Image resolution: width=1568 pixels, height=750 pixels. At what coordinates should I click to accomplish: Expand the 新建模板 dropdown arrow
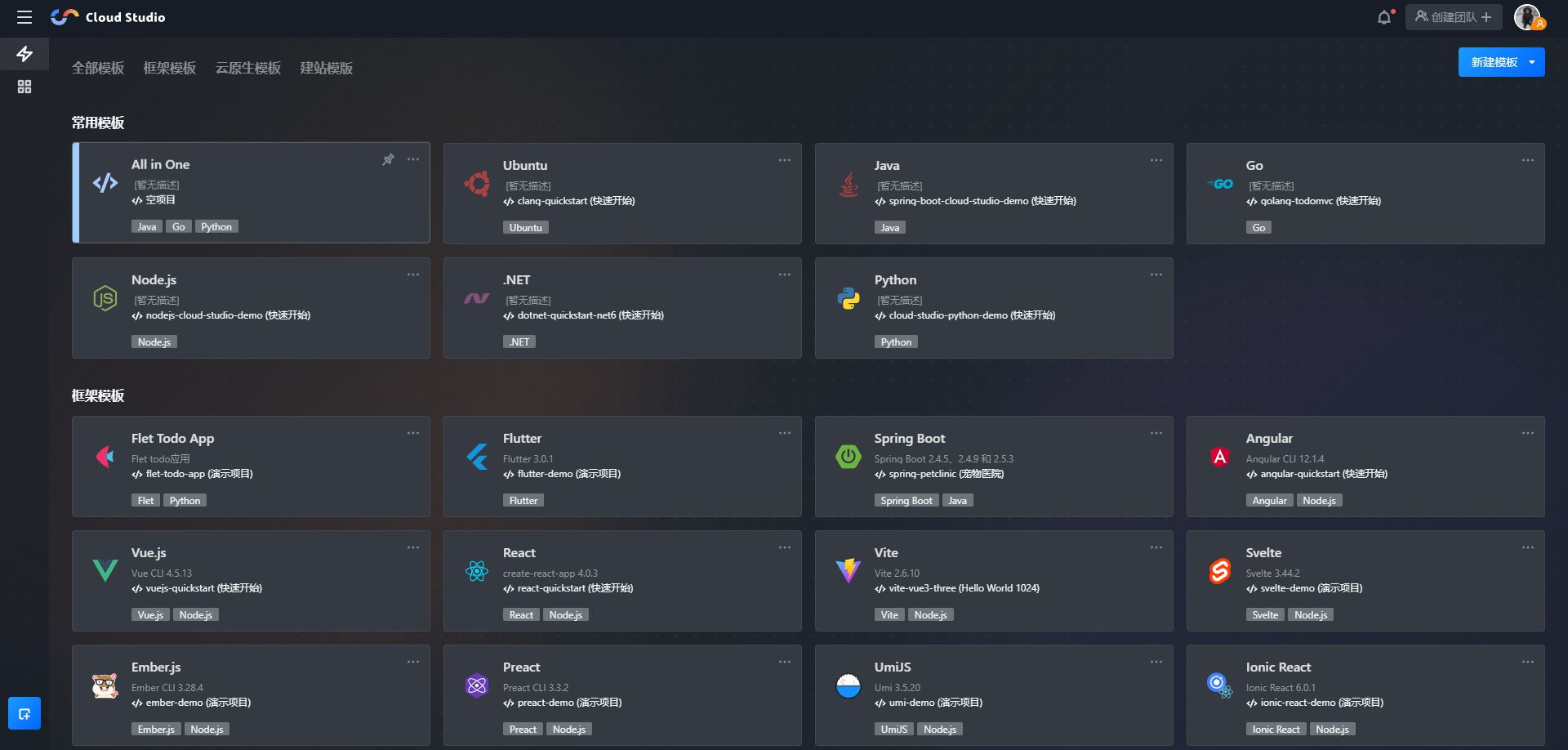point(1532,62)
